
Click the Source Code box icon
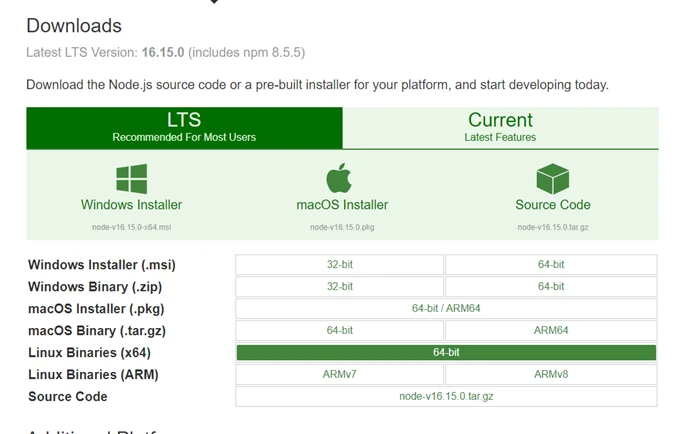[552, 178]
